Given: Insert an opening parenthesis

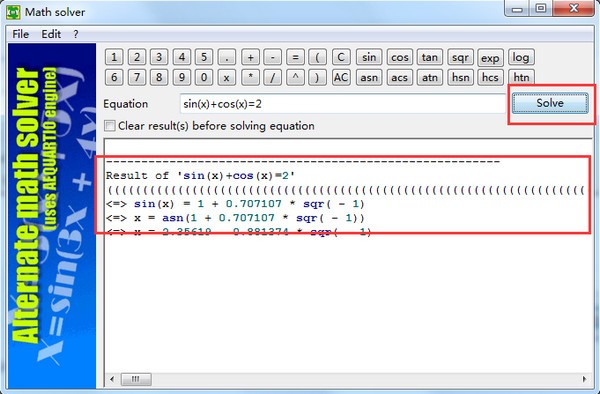Looking at the screenshot, I should [317, 57].
